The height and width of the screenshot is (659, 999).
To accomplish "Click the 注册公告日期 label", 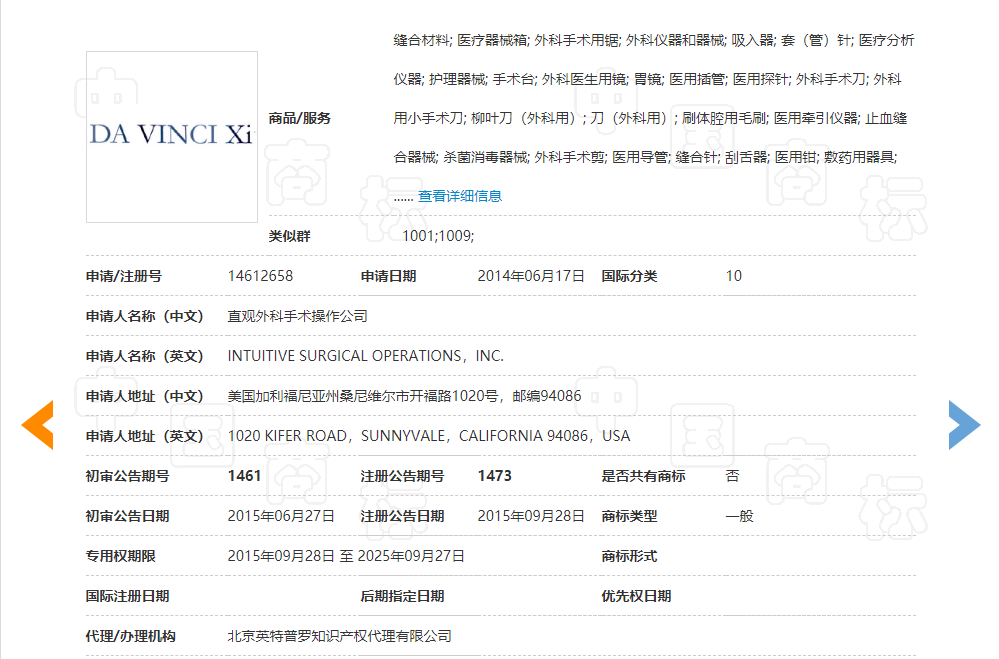I will coord(402,516).
